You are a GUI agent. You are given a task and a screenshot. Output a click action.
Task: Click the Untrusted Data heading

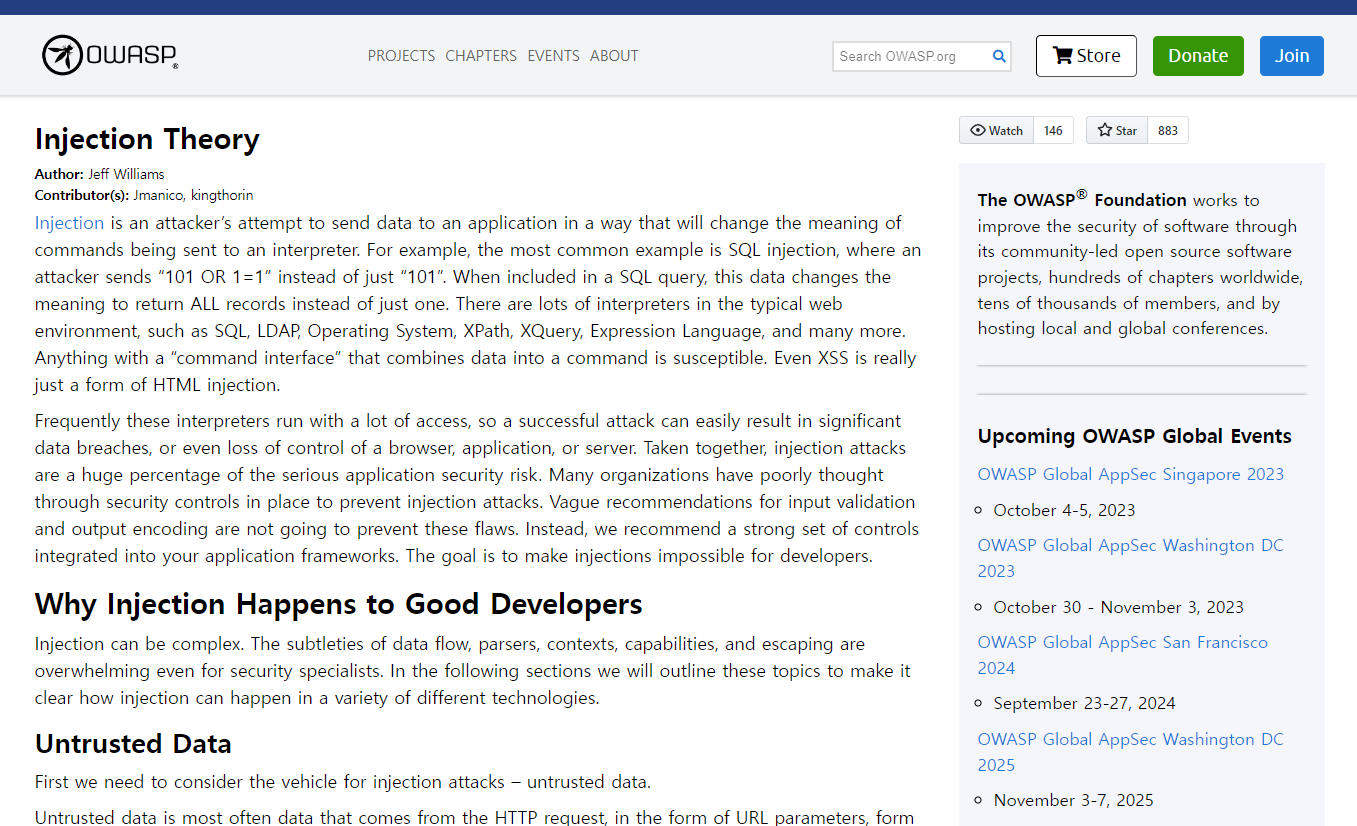[x=133, y=744]
